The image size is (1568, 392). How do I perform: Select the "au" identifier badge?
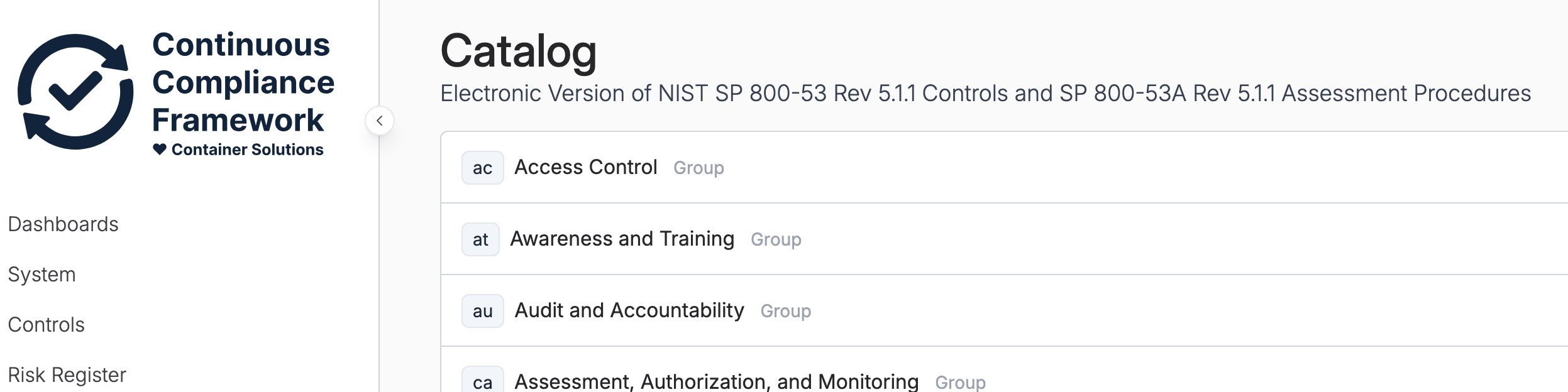[482, 311]
